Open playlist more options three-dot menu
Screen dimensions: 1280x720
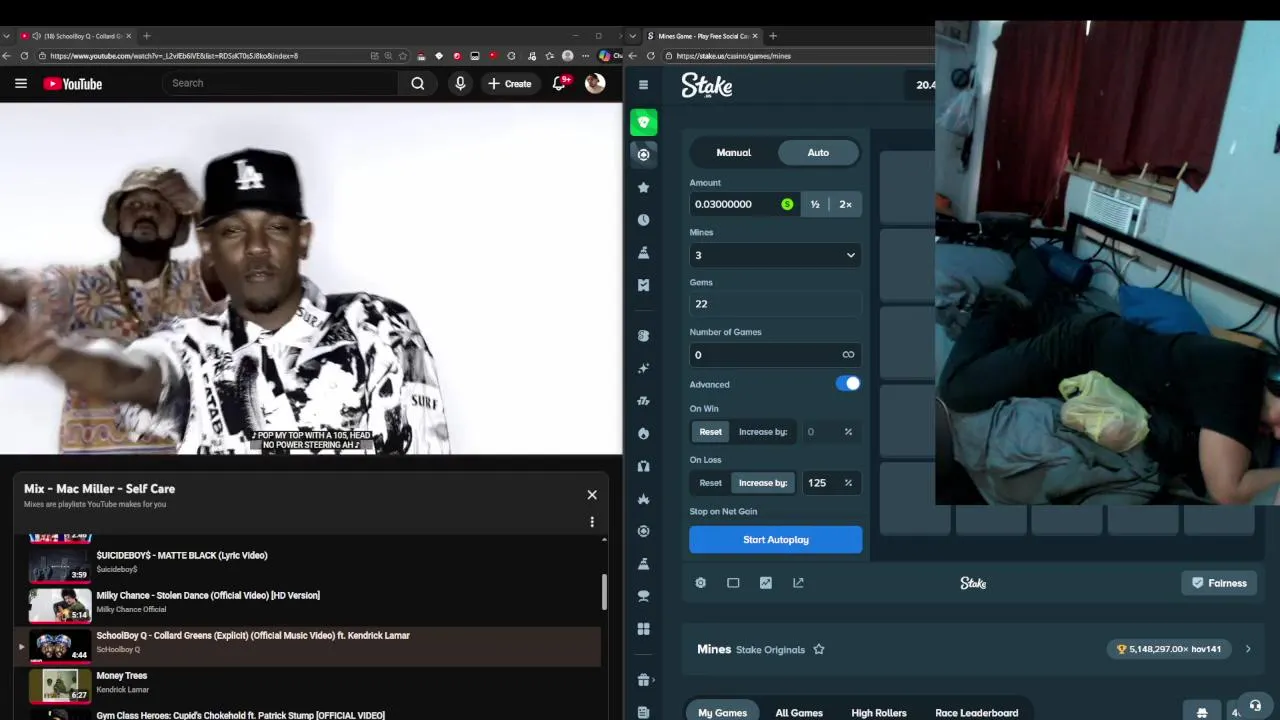592,522
